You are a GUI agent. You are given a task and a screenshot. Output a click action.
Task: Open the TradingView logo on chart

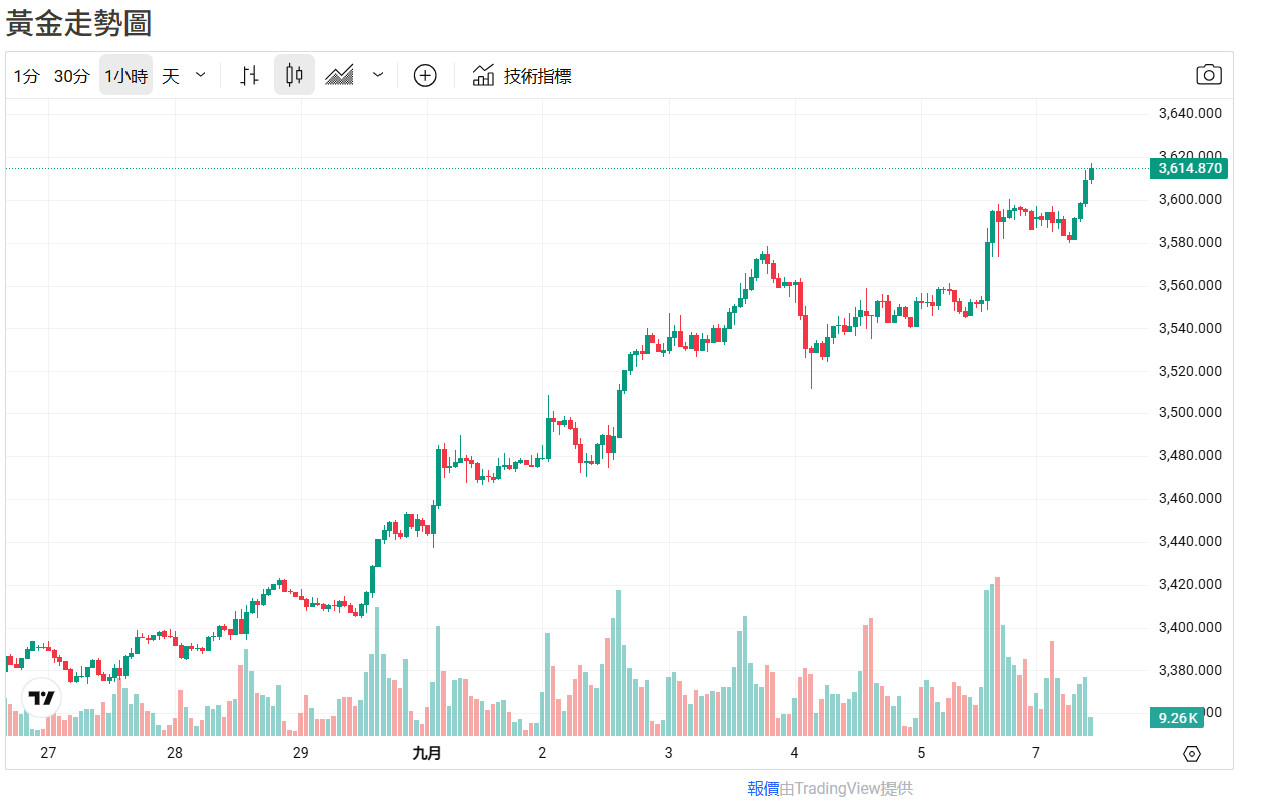[41, 697]
